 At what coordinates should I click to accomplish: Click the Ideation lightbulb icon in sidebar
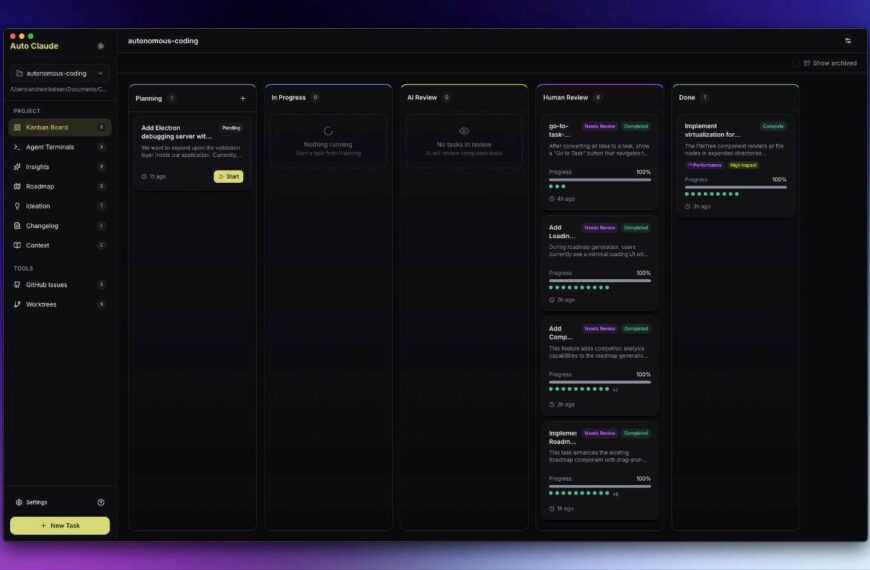(17, 206)
